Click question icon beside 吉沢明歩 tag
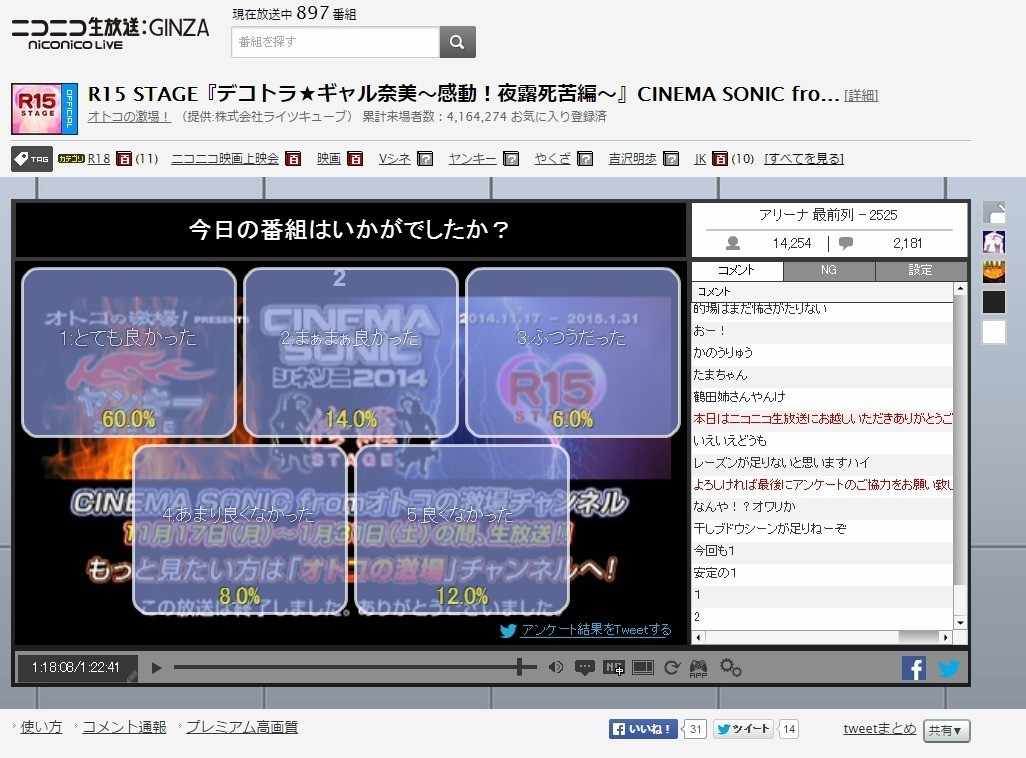 (x=671, y=158)
